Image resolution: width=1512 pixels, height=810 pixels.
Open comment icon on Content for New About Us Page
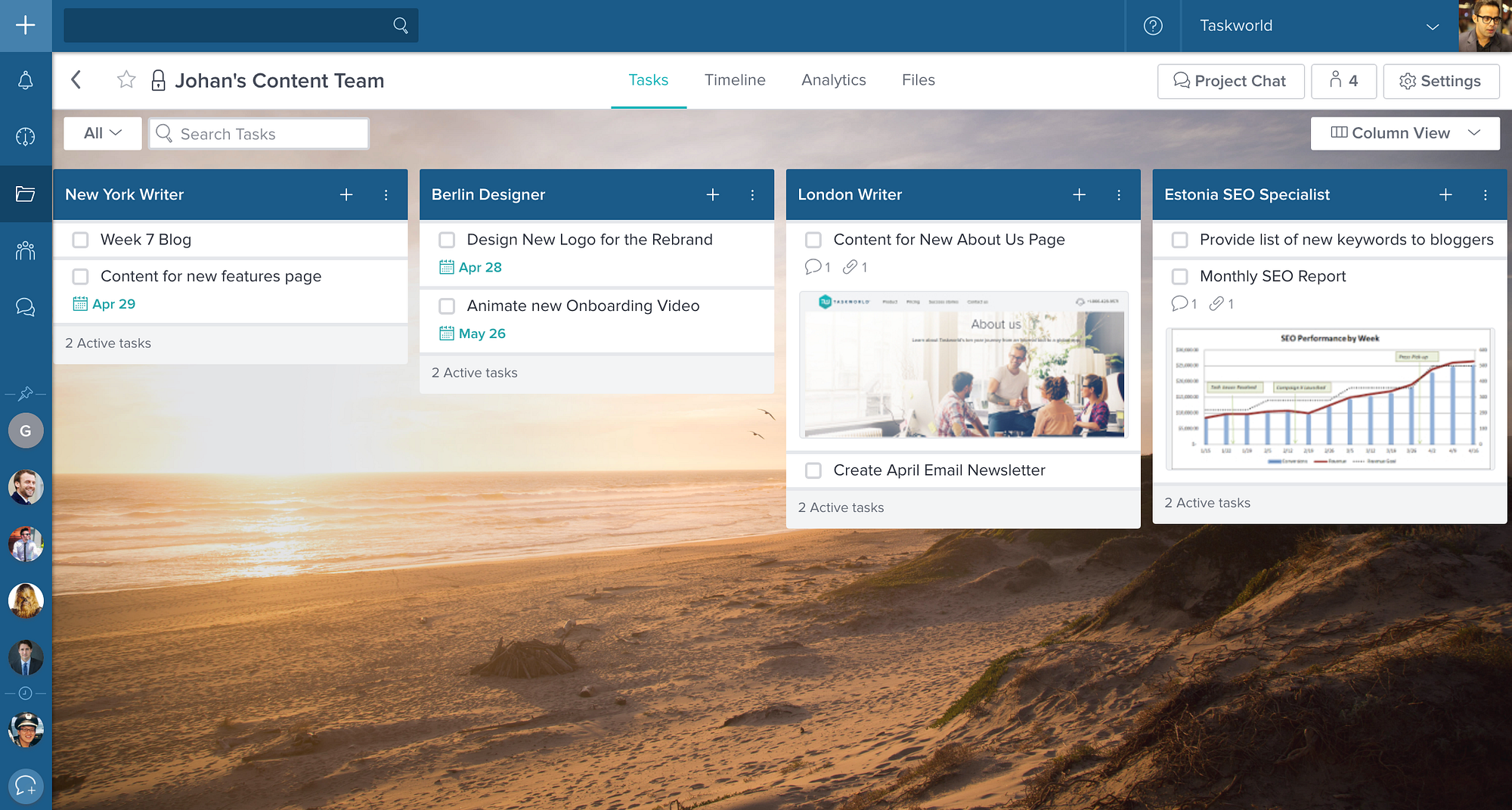(x=813, y=266)
